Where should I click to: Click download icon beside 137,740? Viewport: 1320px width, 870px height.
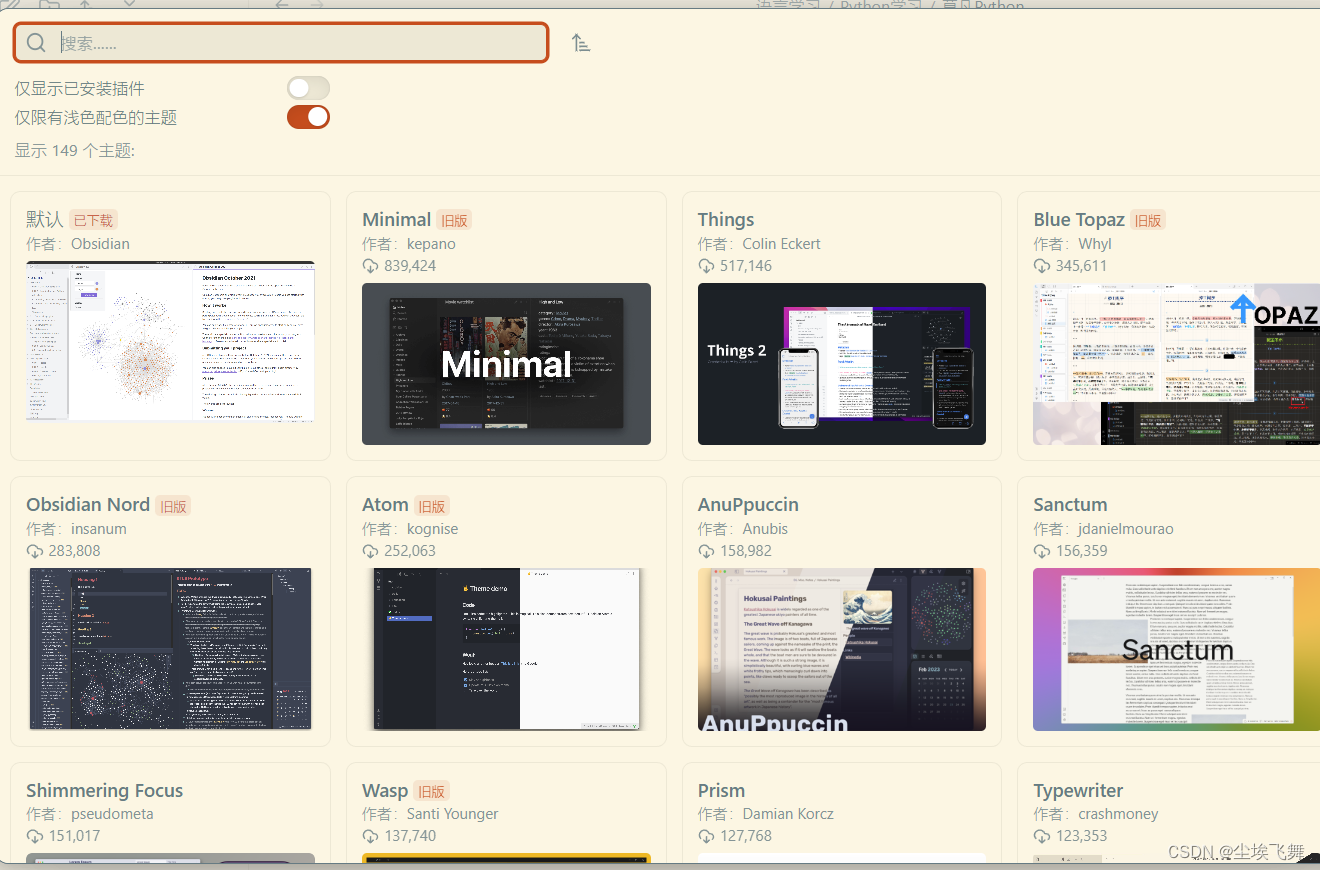tap(370, 836)
